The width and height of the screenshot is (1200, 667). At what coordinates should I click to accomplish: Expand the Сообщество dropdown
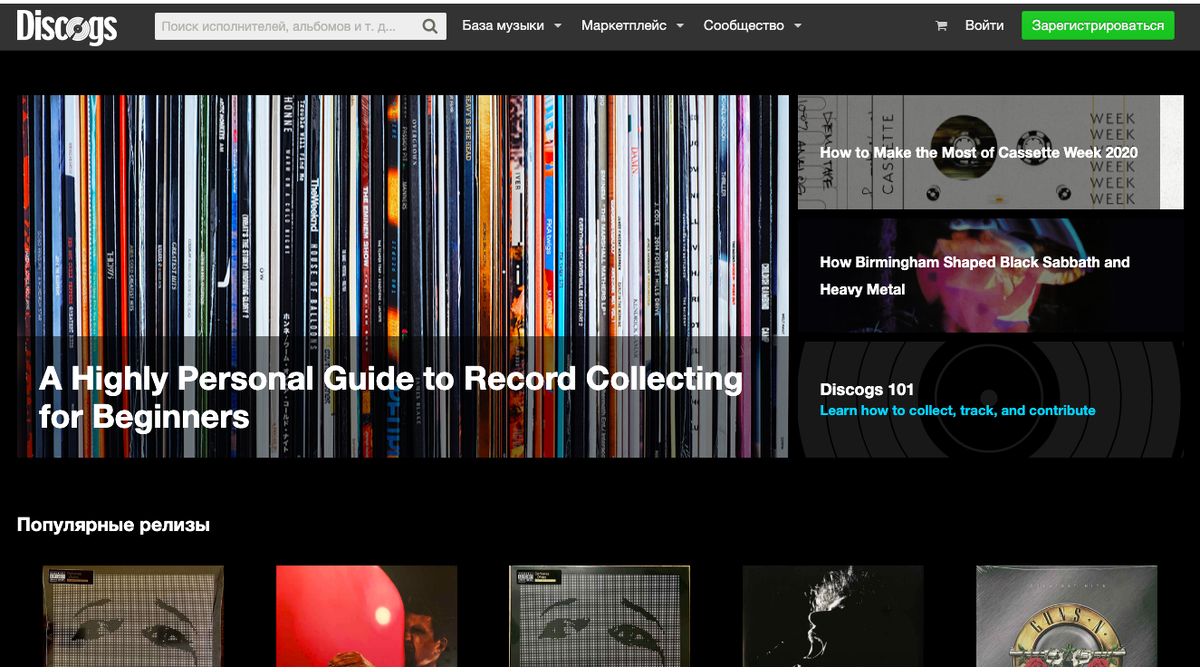click(x=797, y=25)
